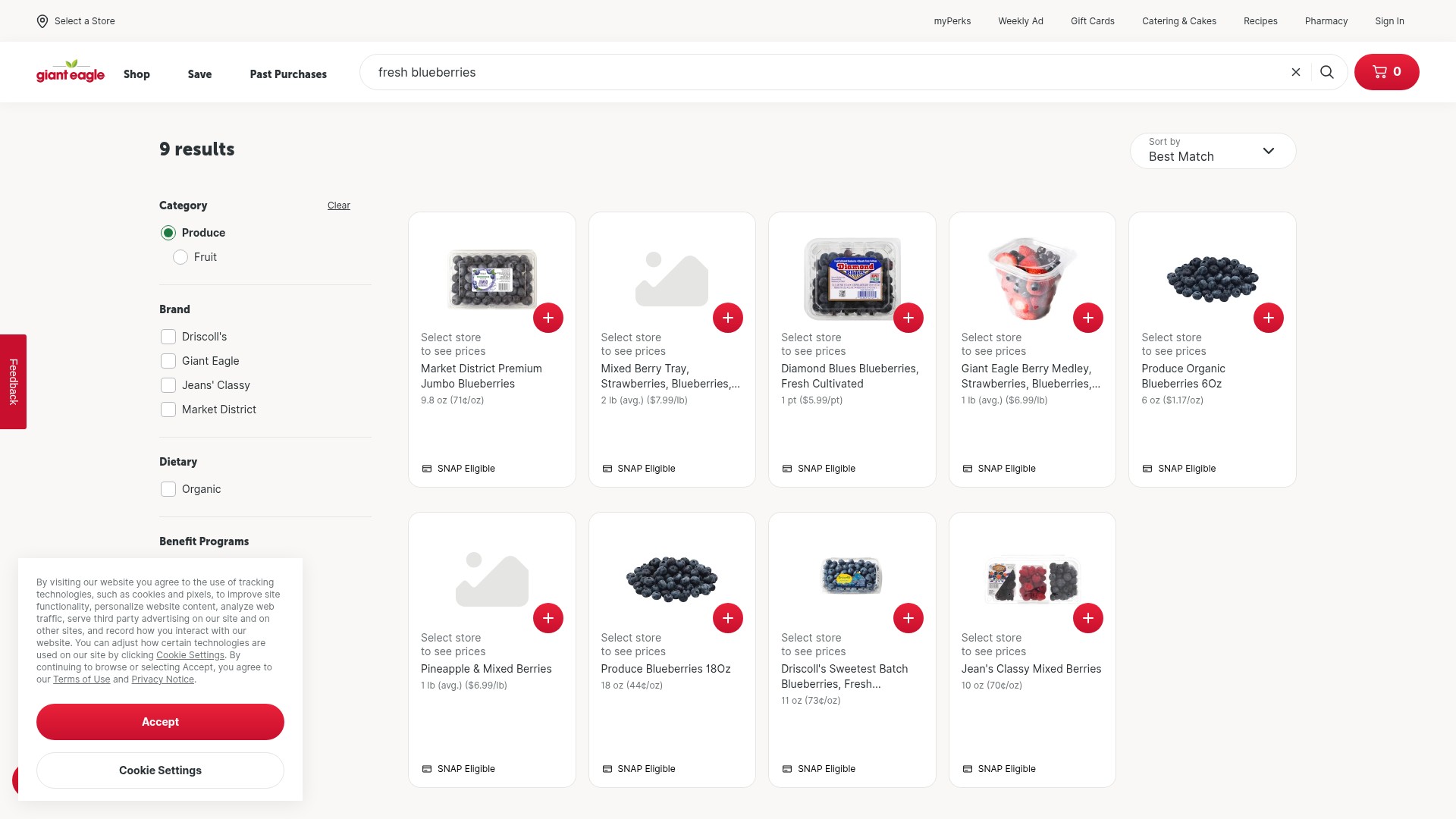Check the Giant Eagle brand filter

pyautogui.click(x=168, y=361)
